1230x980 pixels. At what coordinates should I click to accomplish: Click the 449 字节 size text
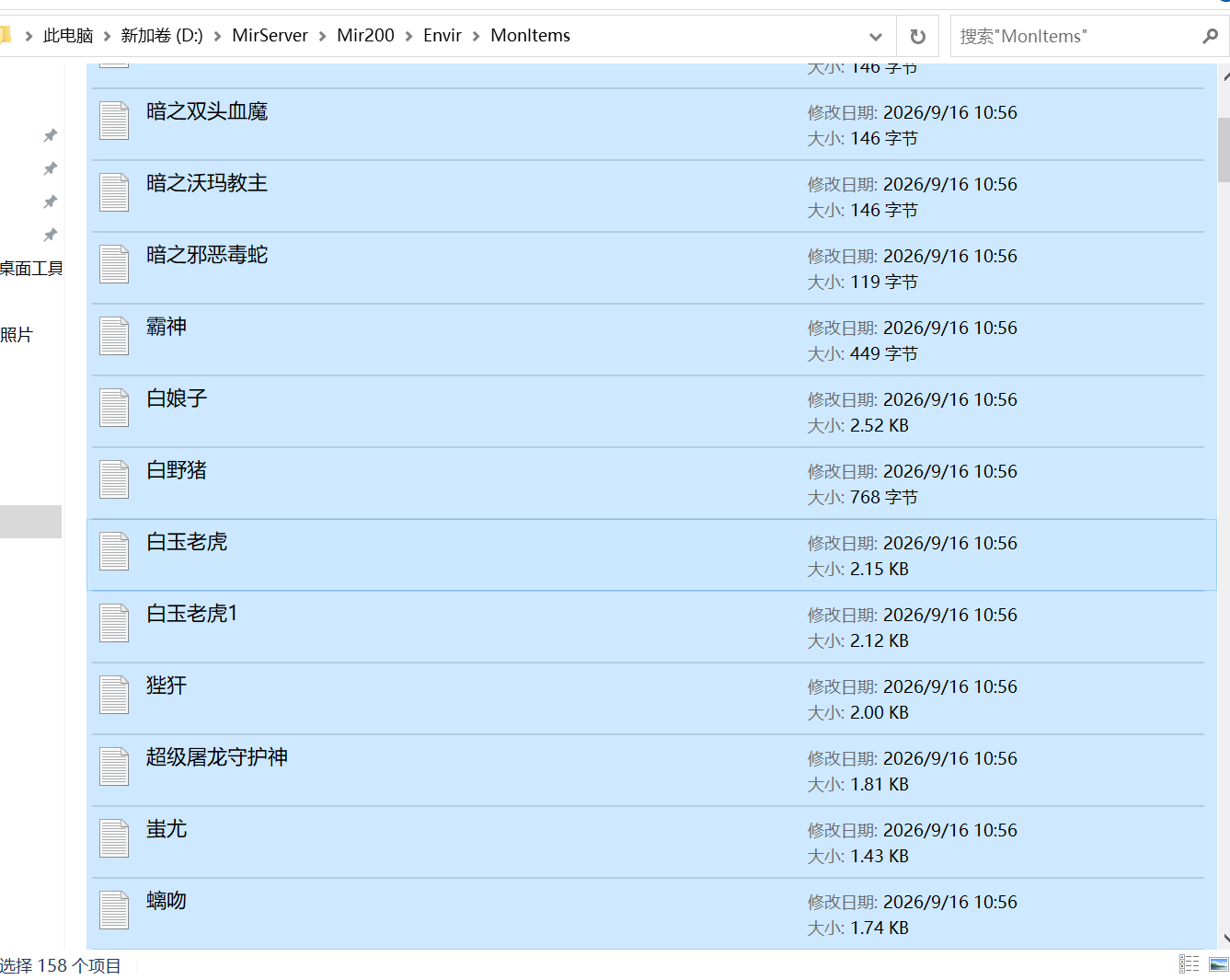884,354
